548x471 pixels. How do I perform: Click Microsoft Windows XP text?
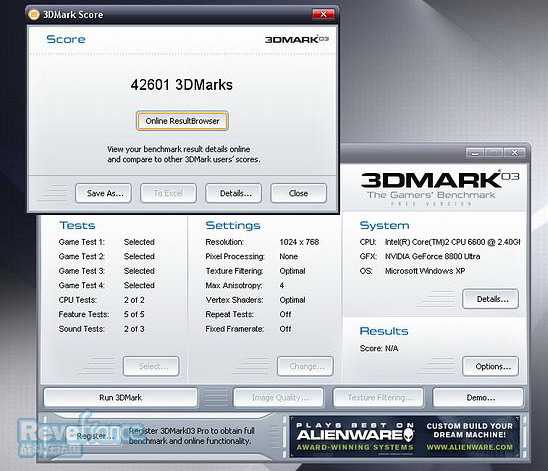425,271
